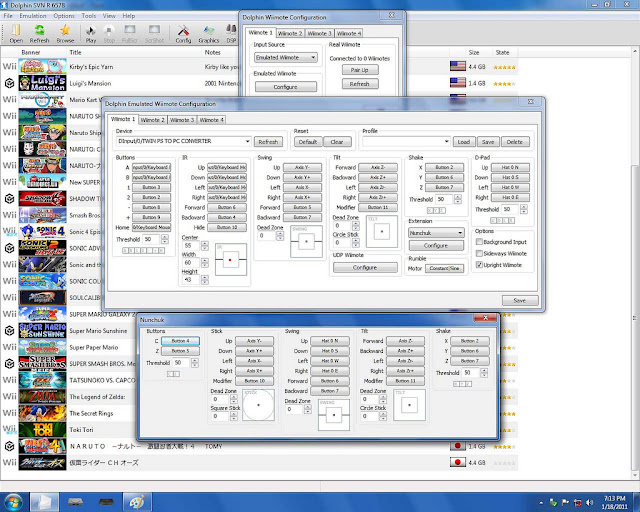Enable Background Input checkbox
This screenshot has width=640, height=512.
click(480, 242)
